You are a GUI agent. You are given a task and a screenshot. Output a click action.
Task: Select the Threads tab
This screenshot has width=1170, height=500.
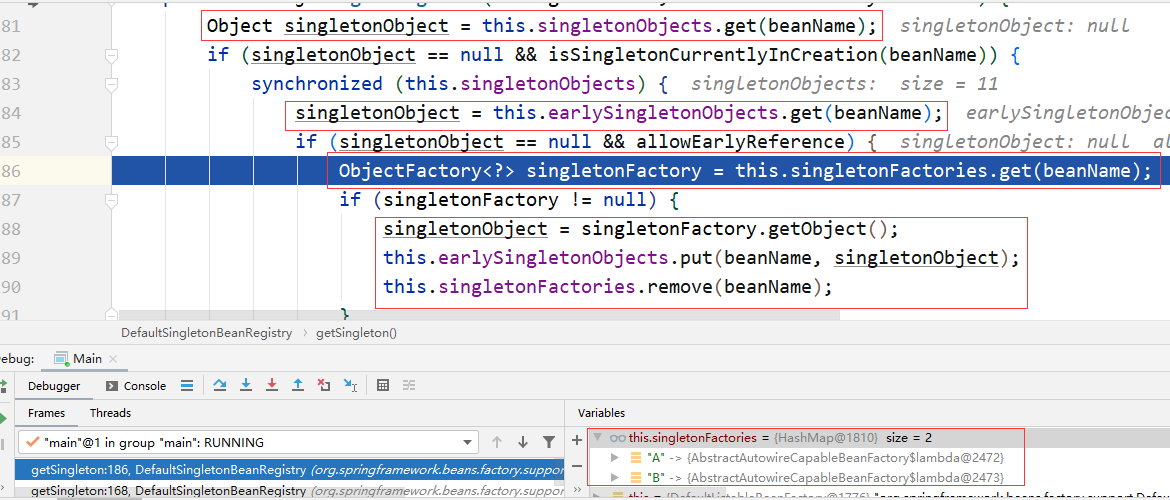110,413
